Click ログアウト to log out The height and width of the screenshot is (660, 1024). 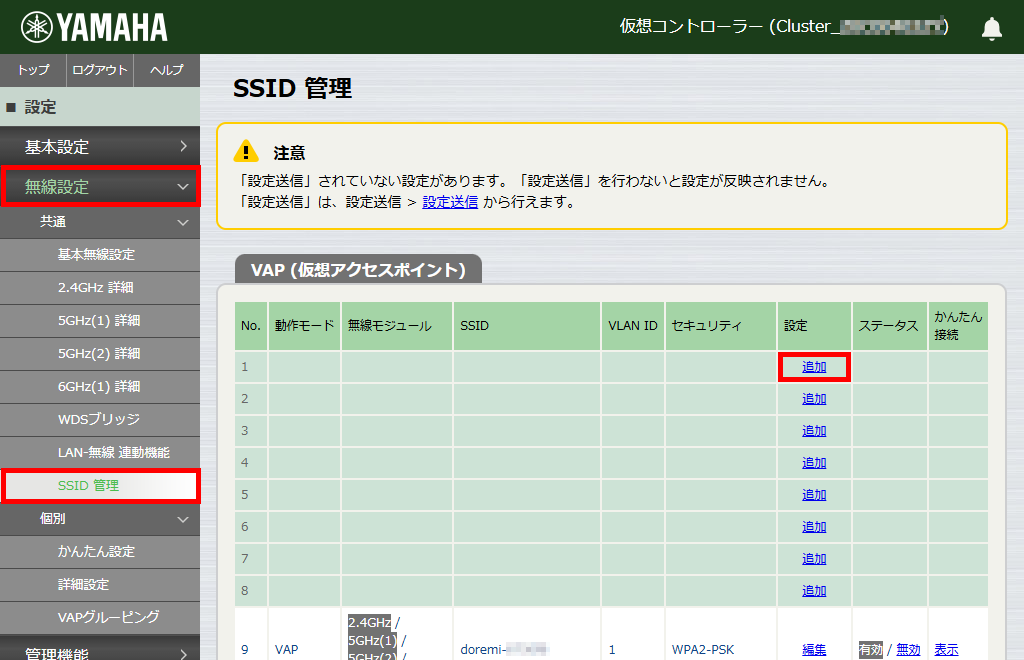pos(98,70)
